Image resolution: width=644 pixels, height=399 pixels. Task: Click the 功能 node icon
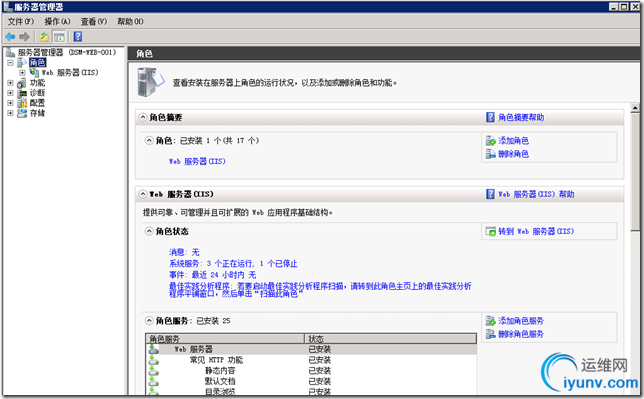pos(22,83)
